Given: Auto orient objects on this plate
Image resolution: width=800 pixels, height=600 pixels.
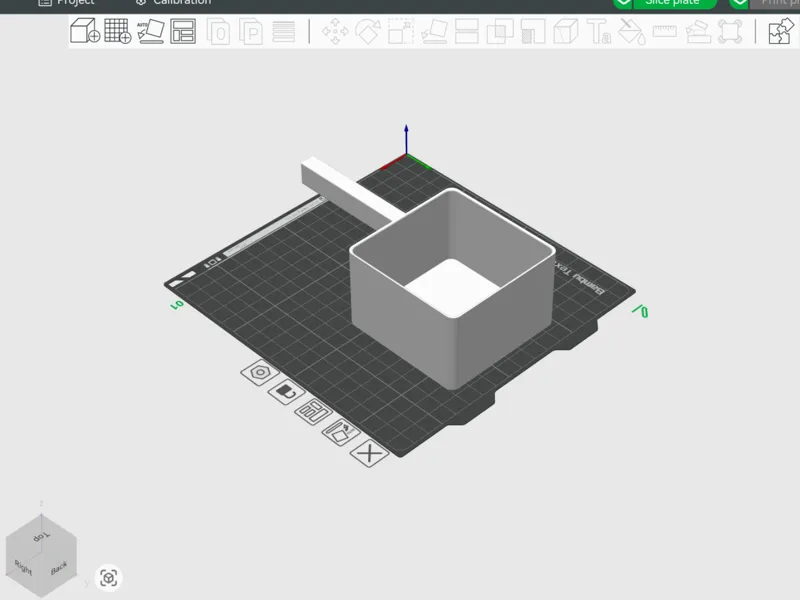Looking at the screenshot, I should tap(341, 433).
